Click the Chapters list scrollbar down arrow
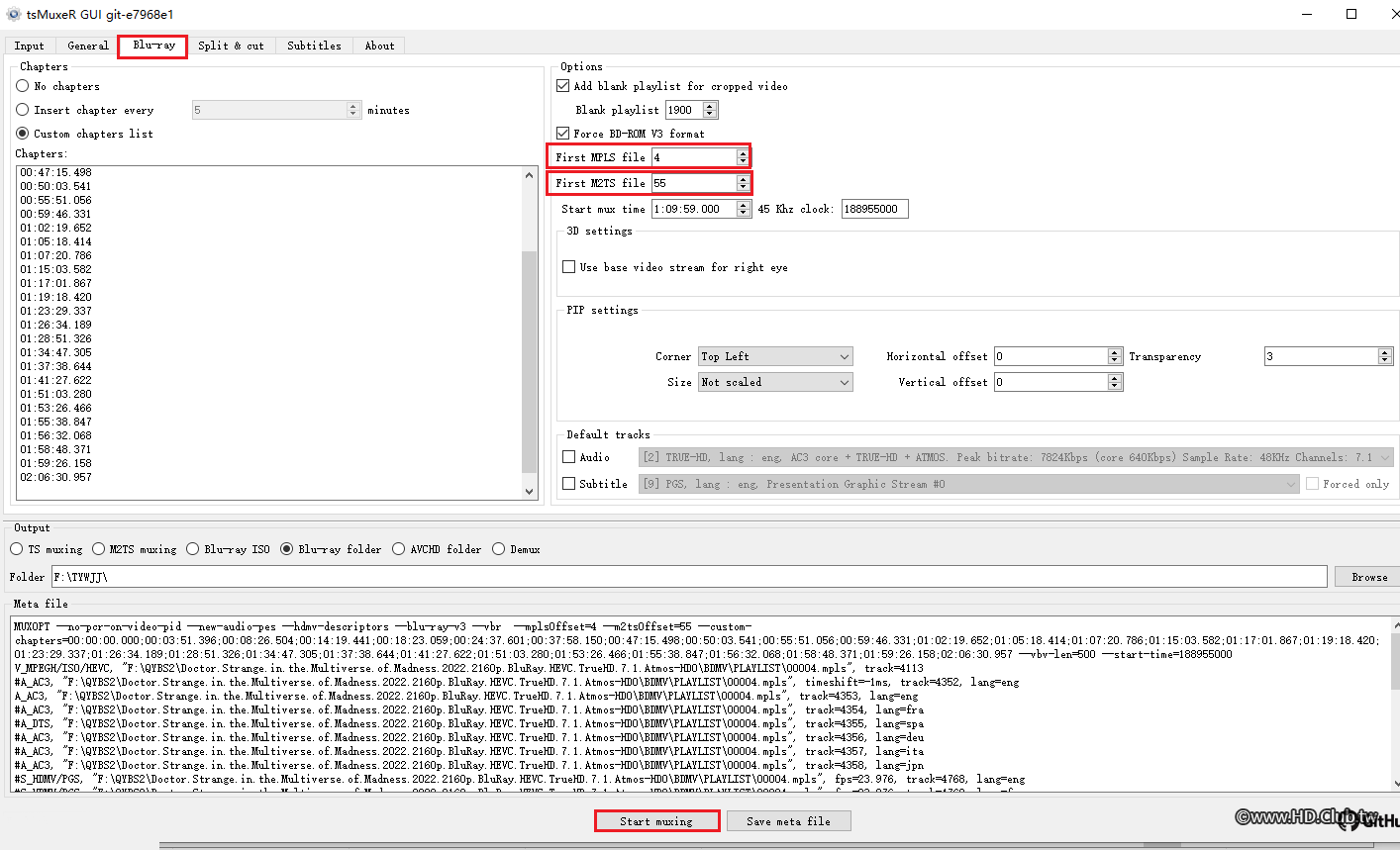 530,491
